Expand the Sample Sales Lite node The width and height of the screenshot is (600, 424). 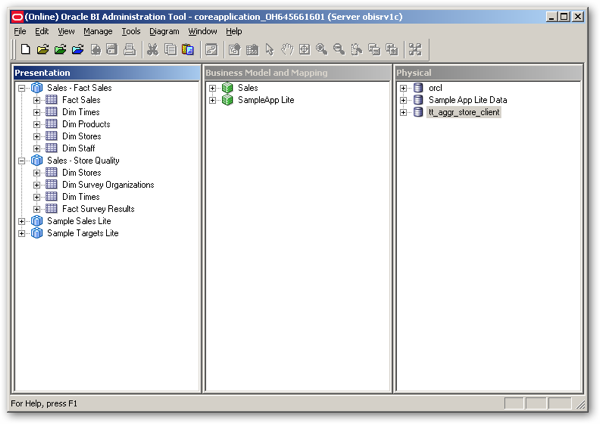[21, 221]
